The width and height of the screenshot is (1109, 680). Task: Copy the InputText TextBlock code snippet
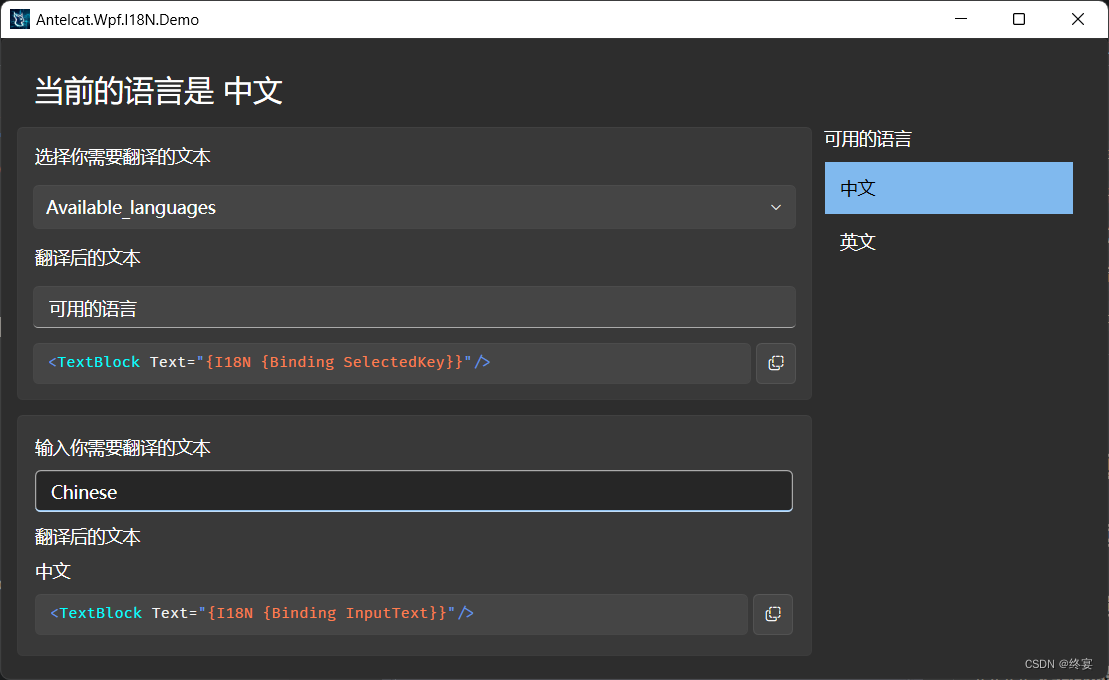click(x=773, y=614)
